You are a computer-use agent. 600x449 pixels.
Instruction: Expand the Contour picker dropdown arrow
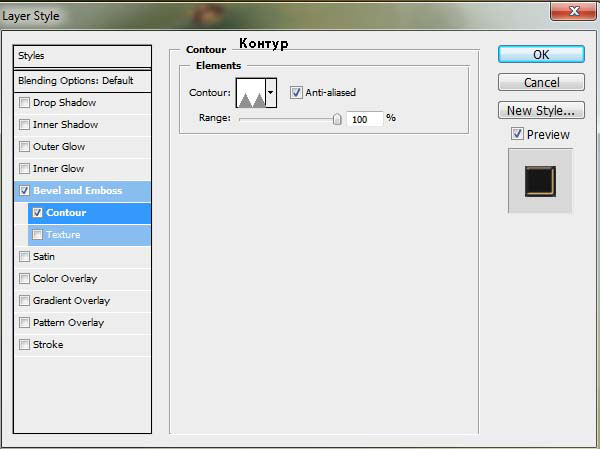271,93
